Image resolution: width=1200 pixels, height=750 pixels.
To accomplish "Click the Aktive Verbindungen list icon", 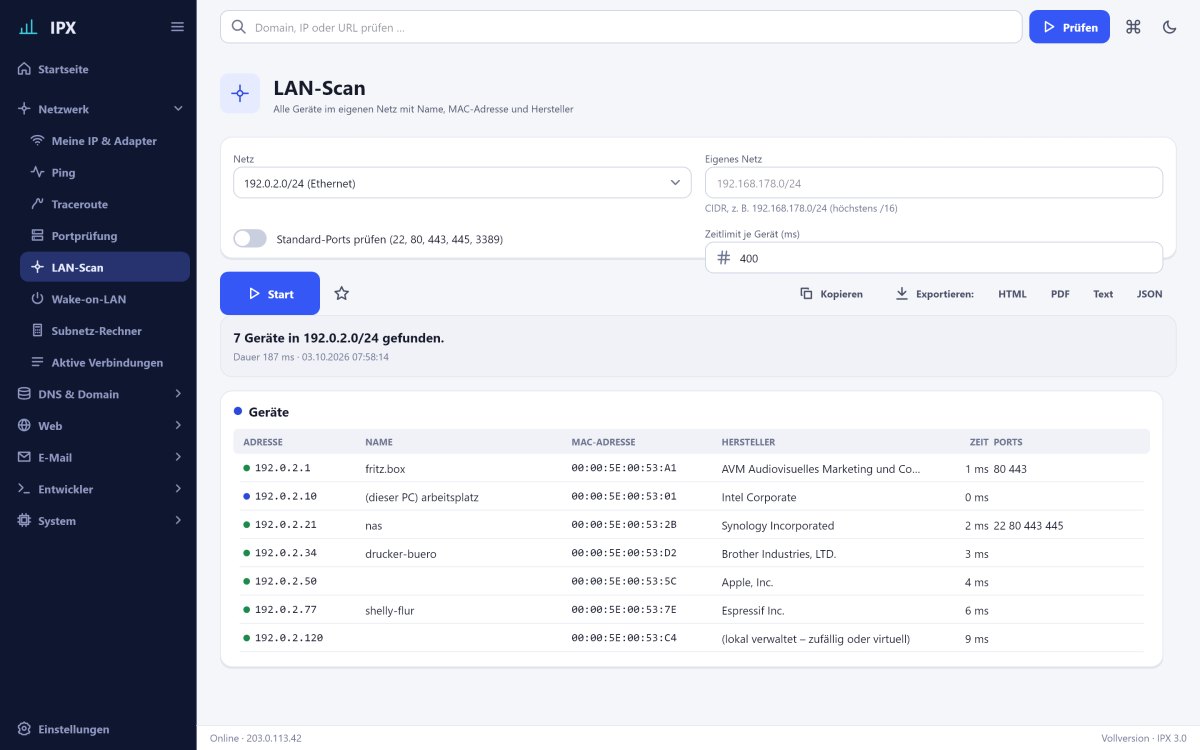I will (37, 362).
